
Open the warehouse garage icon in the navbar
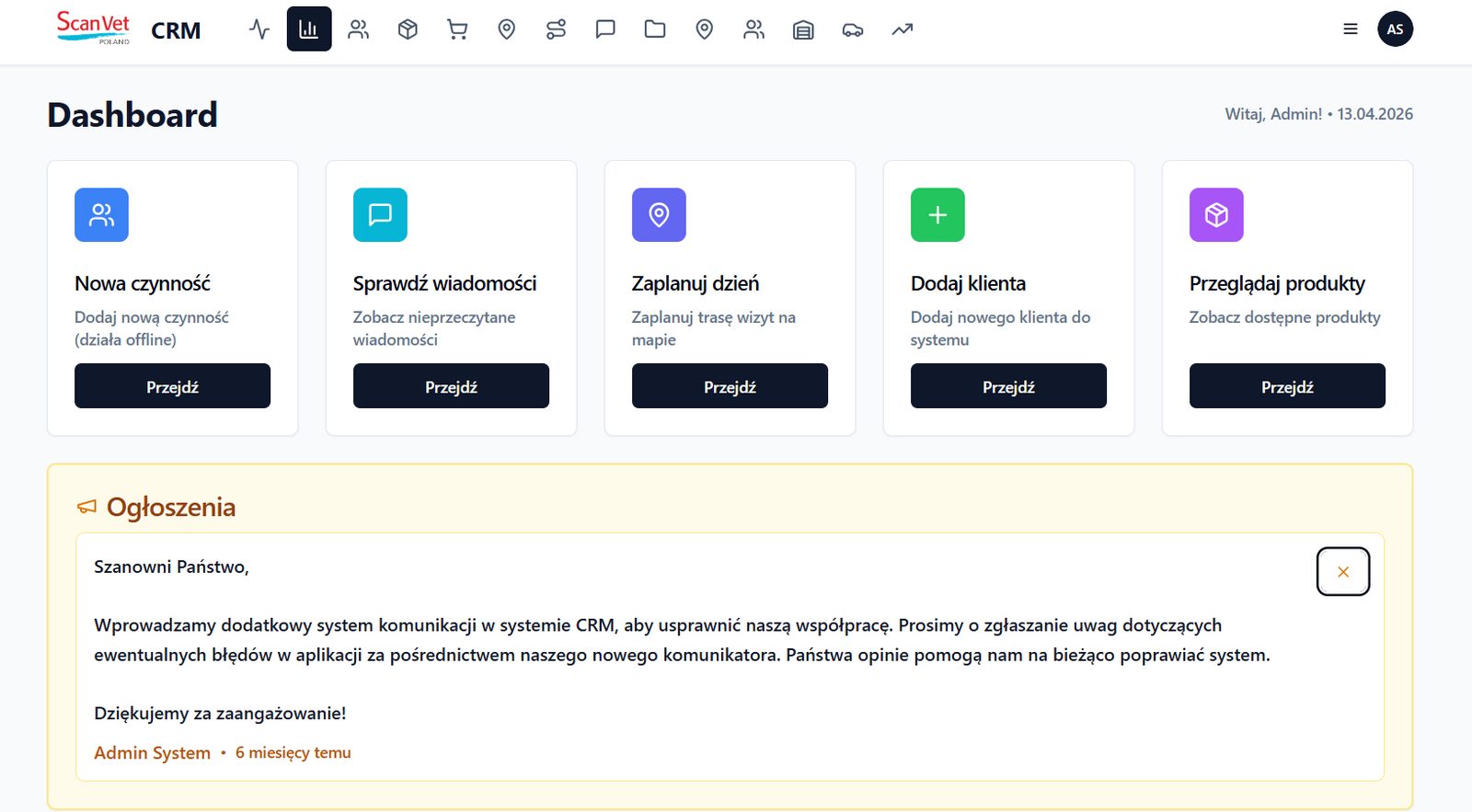803,29
